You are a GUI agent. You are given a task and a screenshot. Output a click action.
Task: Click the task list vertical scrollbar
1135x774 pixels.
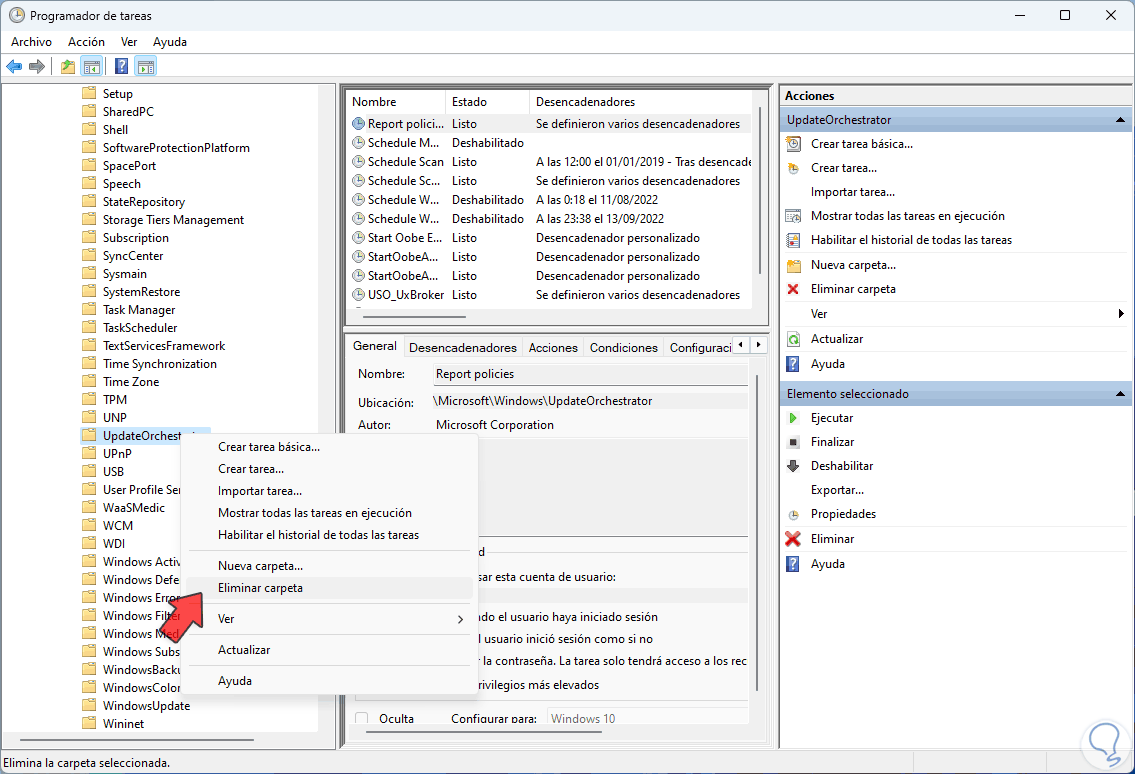tap(759, 190)
